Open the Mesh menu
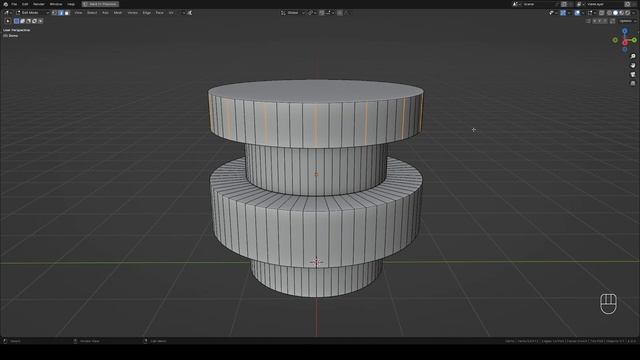 [x=118, y=13]
